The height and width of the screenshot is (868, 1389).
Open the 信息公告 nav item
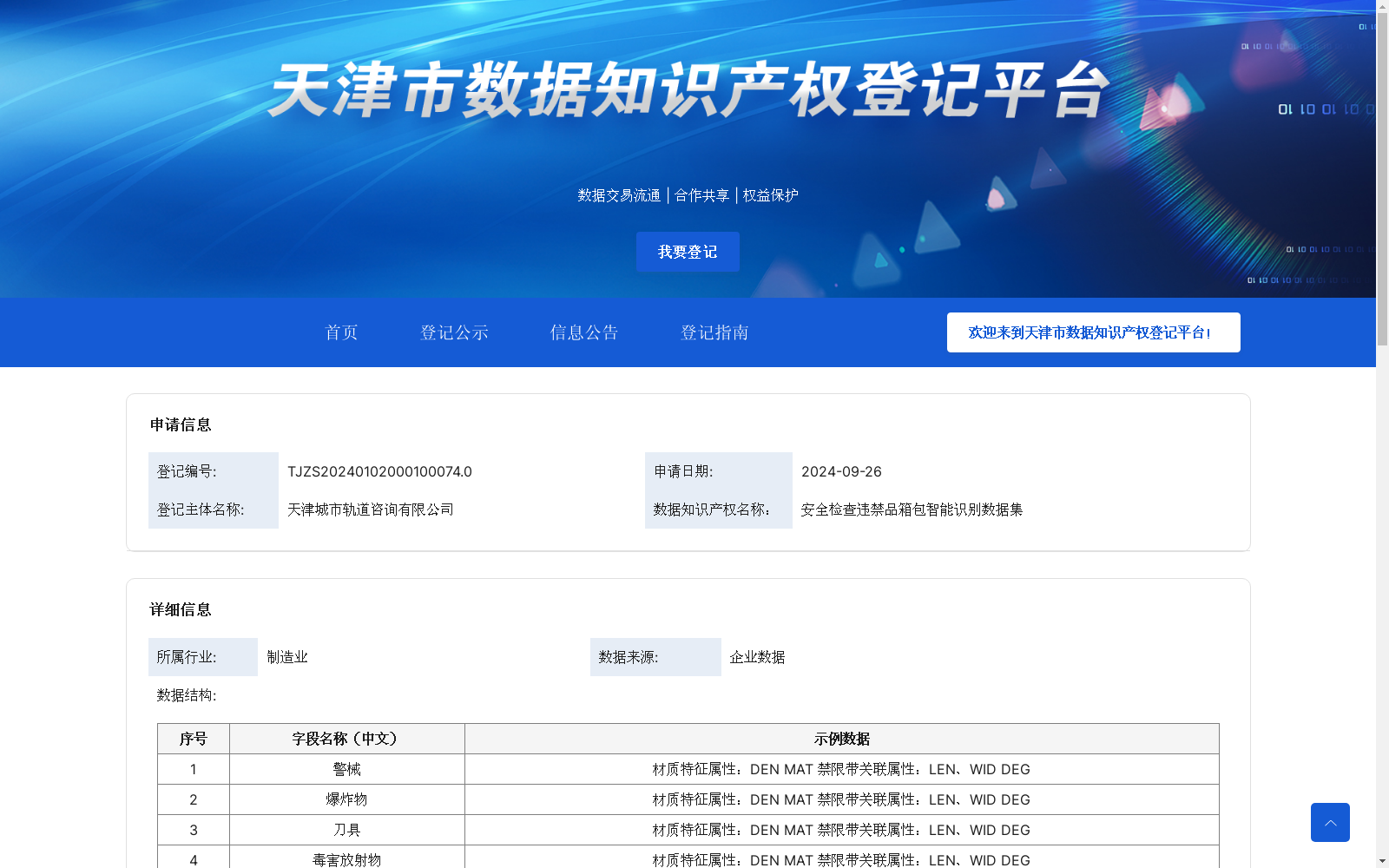[584, 332]
